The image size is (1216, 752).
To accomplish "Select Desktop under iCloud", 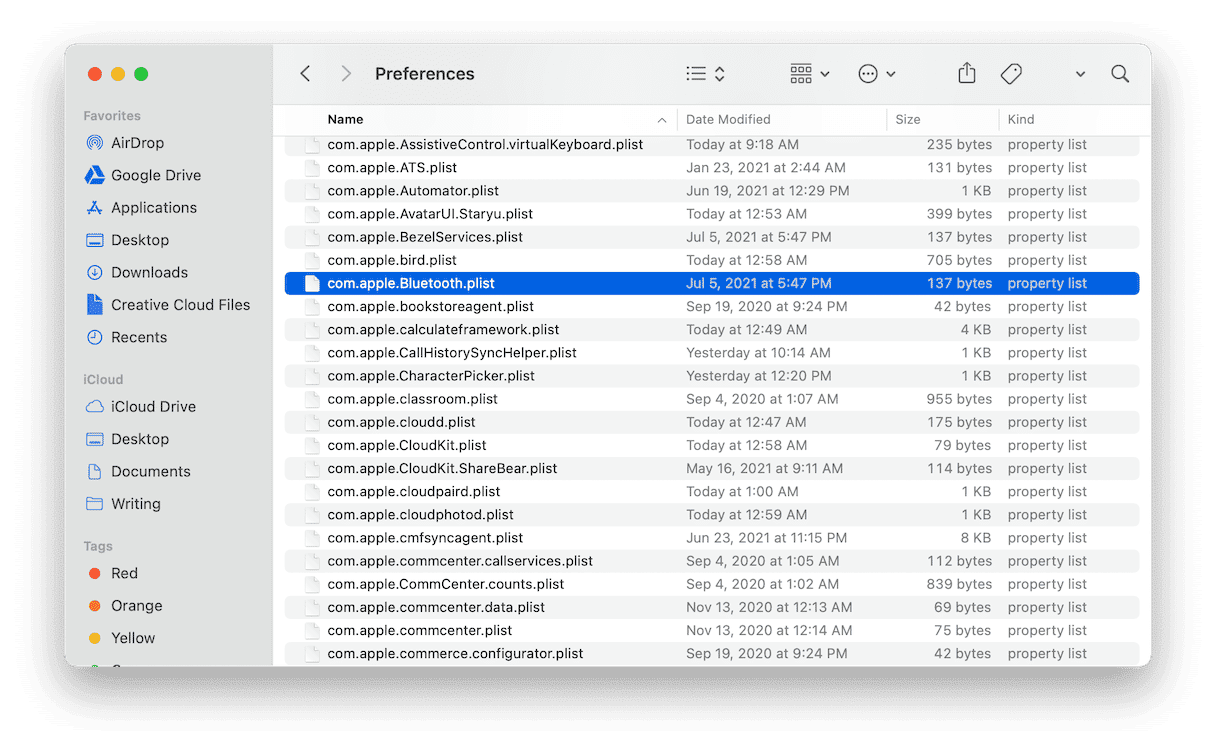I will [x=140, y=439].
